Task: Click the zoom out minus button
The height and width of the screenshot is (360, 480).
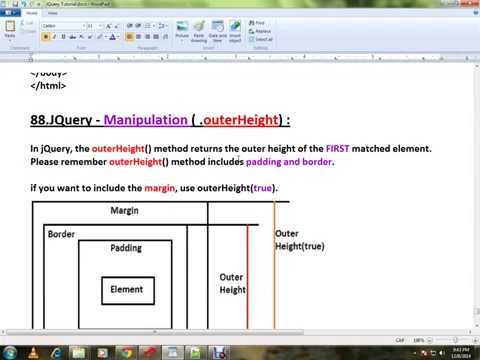Action: click(x=430, y=340)
